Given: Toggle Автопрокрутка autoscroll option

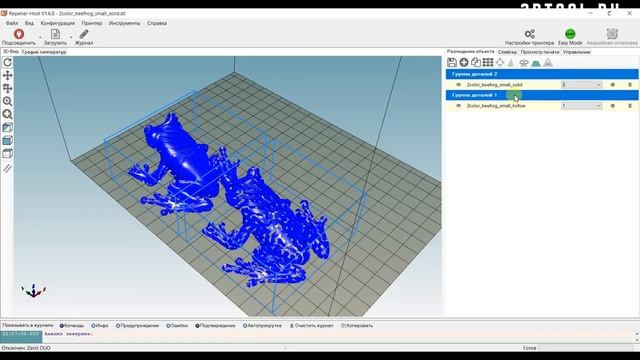Looking at the screenshot, I should pos(262,326).
